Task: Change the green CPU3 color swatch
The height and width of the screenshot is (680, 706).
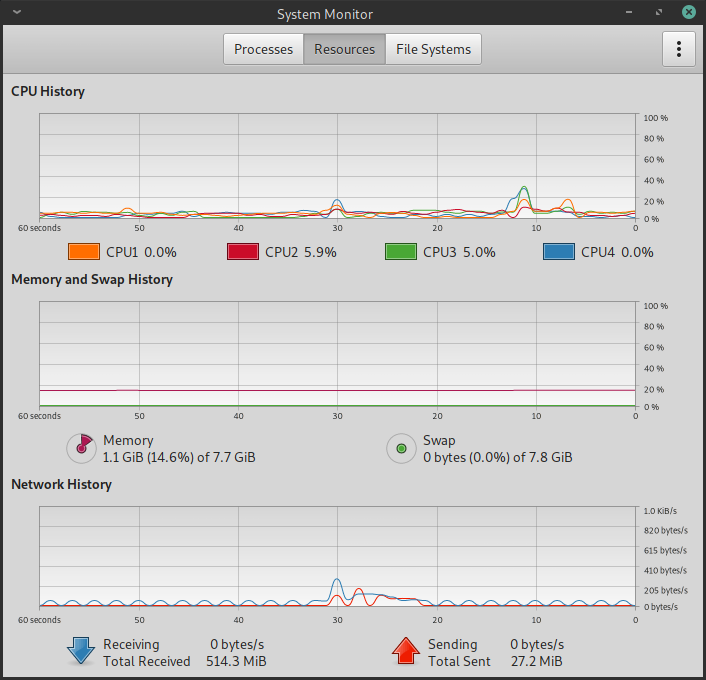Action: [x=401, y=252]
